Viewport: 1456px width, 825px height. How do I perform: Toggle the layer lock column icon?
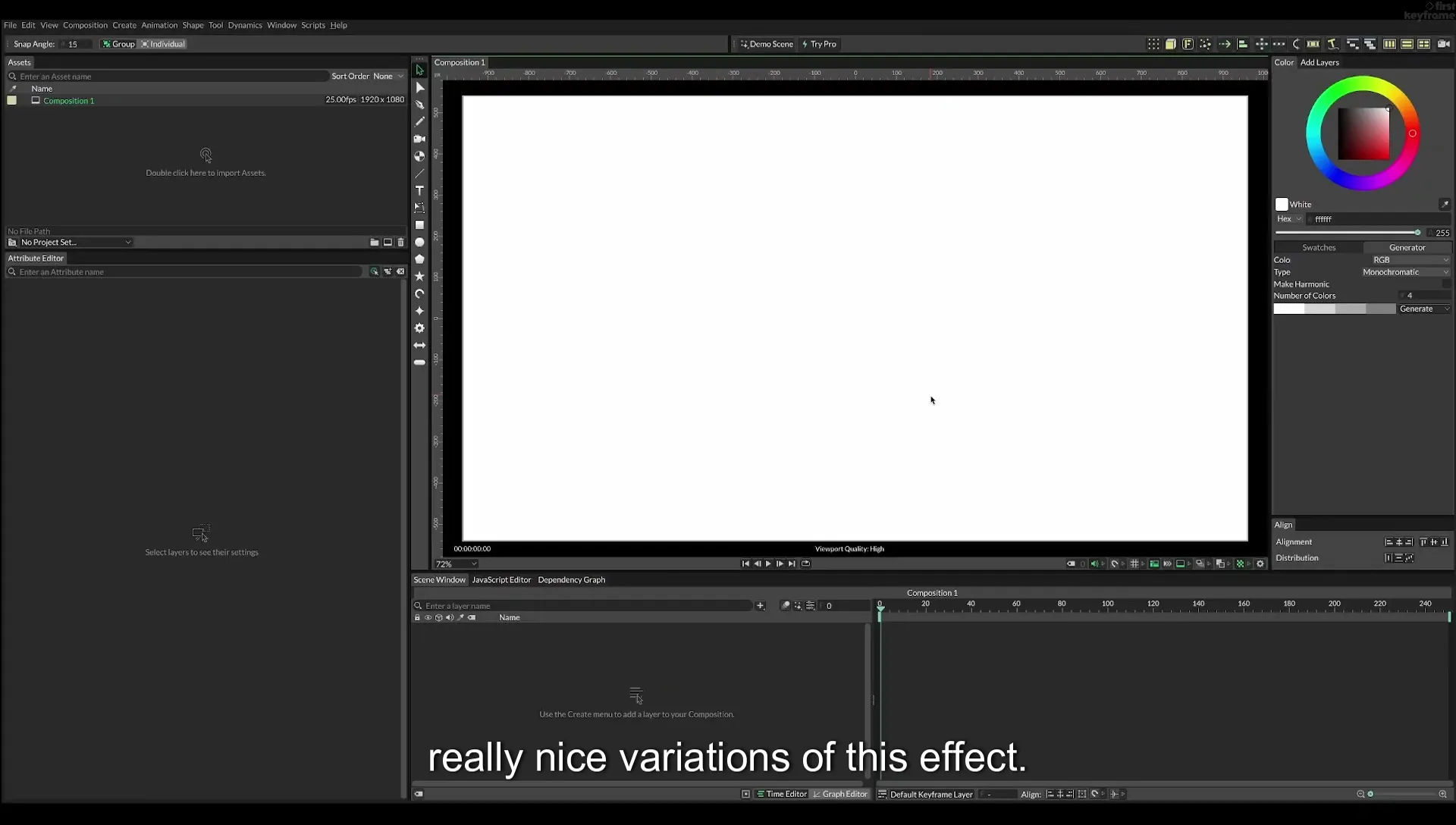[417, 618]
